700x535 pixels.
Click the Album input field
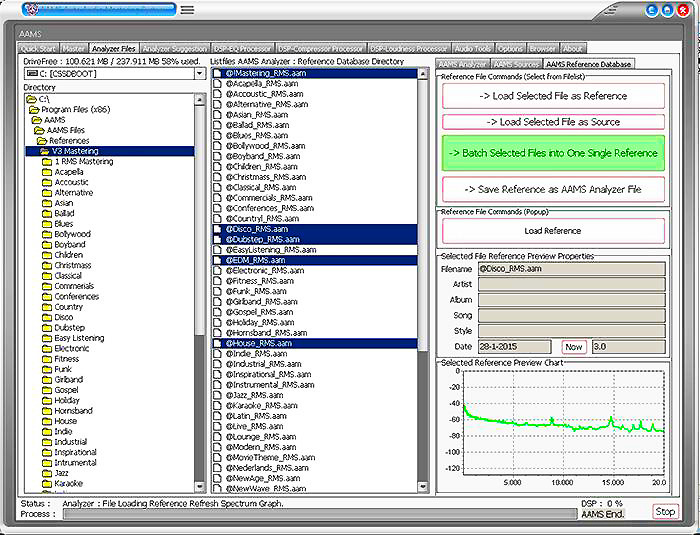(571, 300)
